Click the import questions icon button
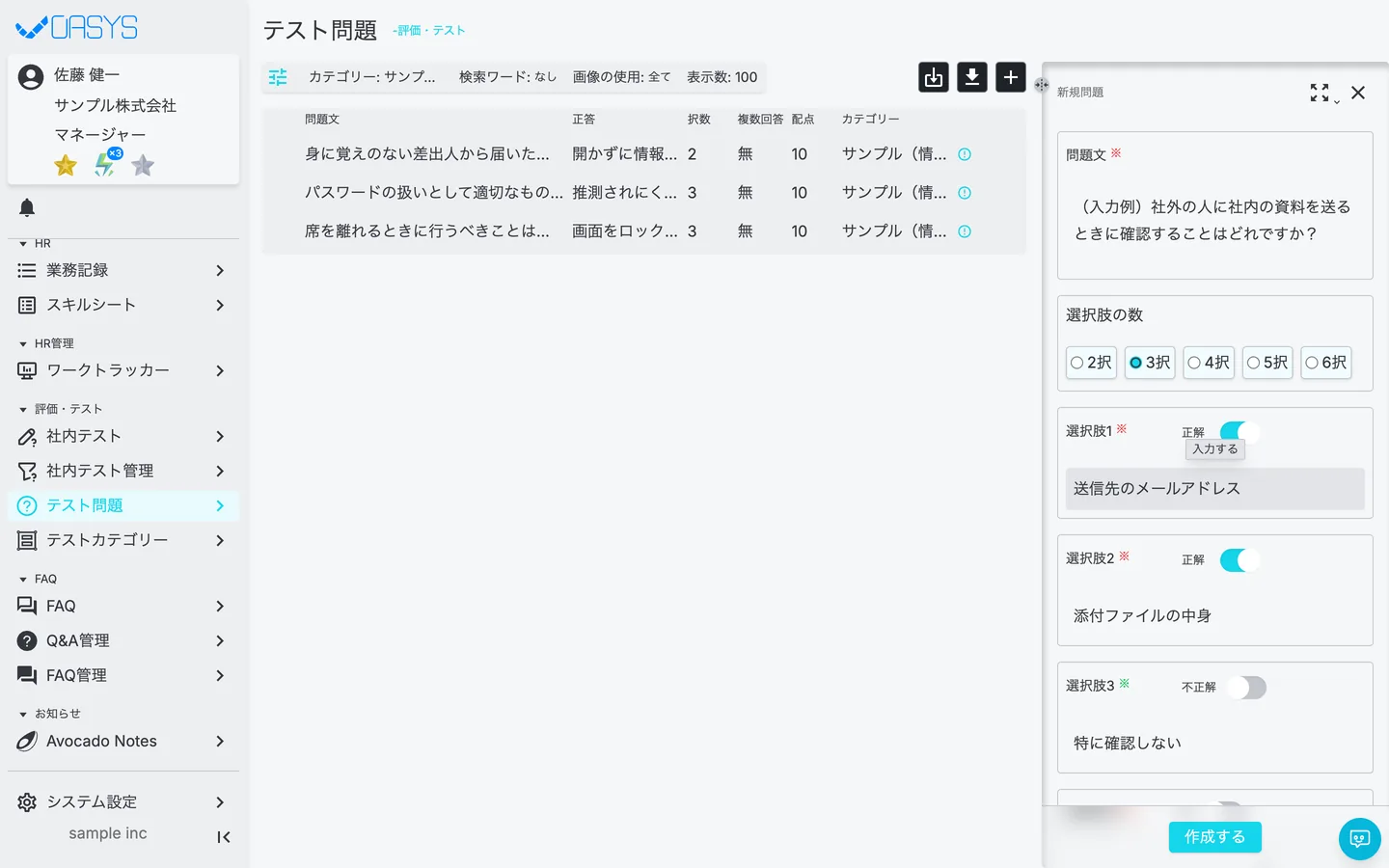Screen dimensions: 1389x868 pos(934,77)
